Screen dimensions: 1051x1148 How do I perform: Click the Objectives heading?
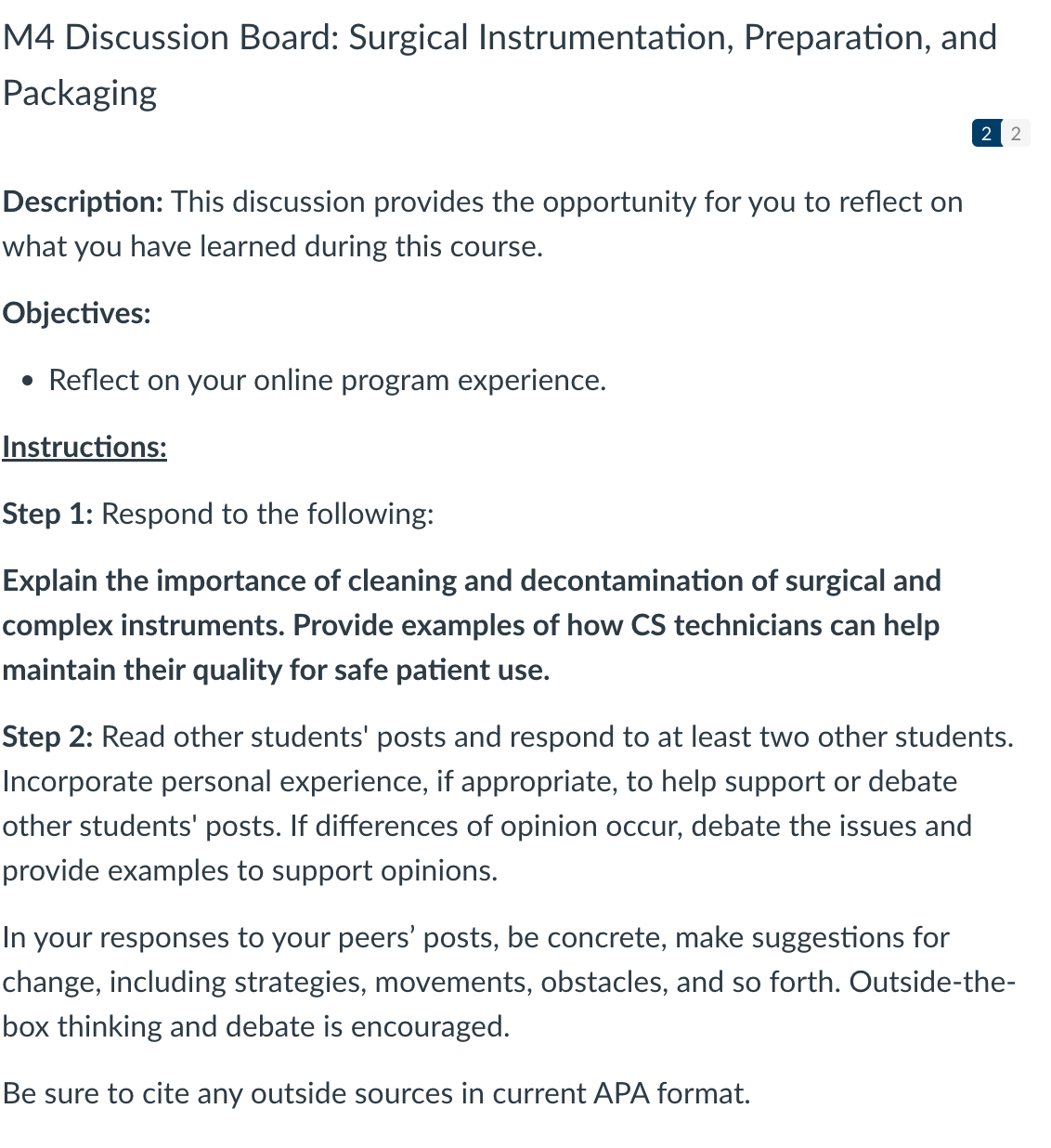76,313
